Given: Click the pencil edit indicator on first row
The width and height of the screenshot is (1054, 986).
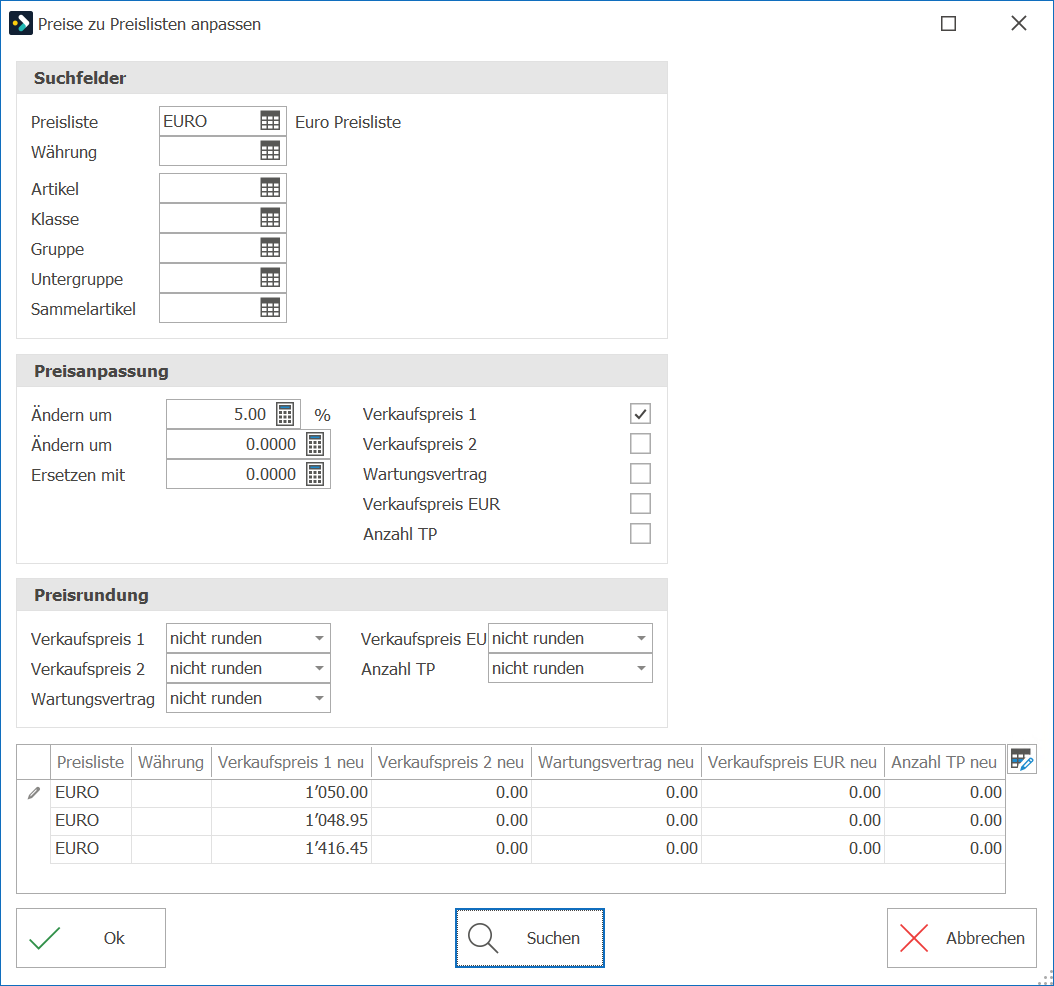Looking at the screenshot, I should coord(34,793).
